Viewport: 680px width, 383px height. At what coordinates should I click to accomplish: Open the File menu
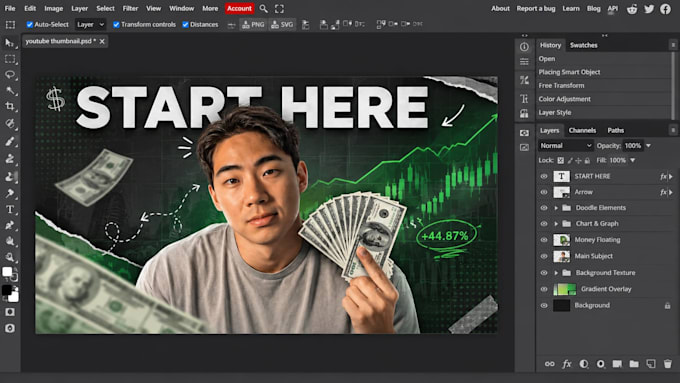(x=10, y=8)
